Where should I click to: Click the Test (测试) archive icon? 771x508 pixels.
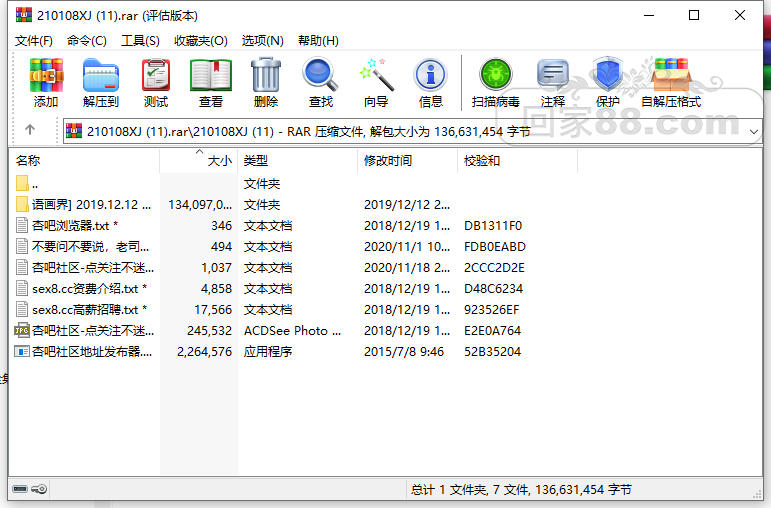coord(156,75)
